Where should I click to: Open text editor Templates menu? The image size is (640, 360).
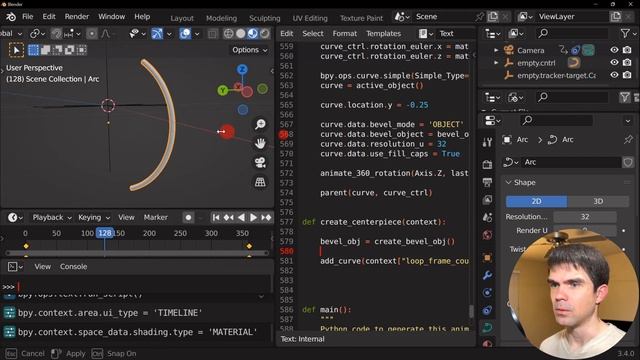(x=383, y=33)
